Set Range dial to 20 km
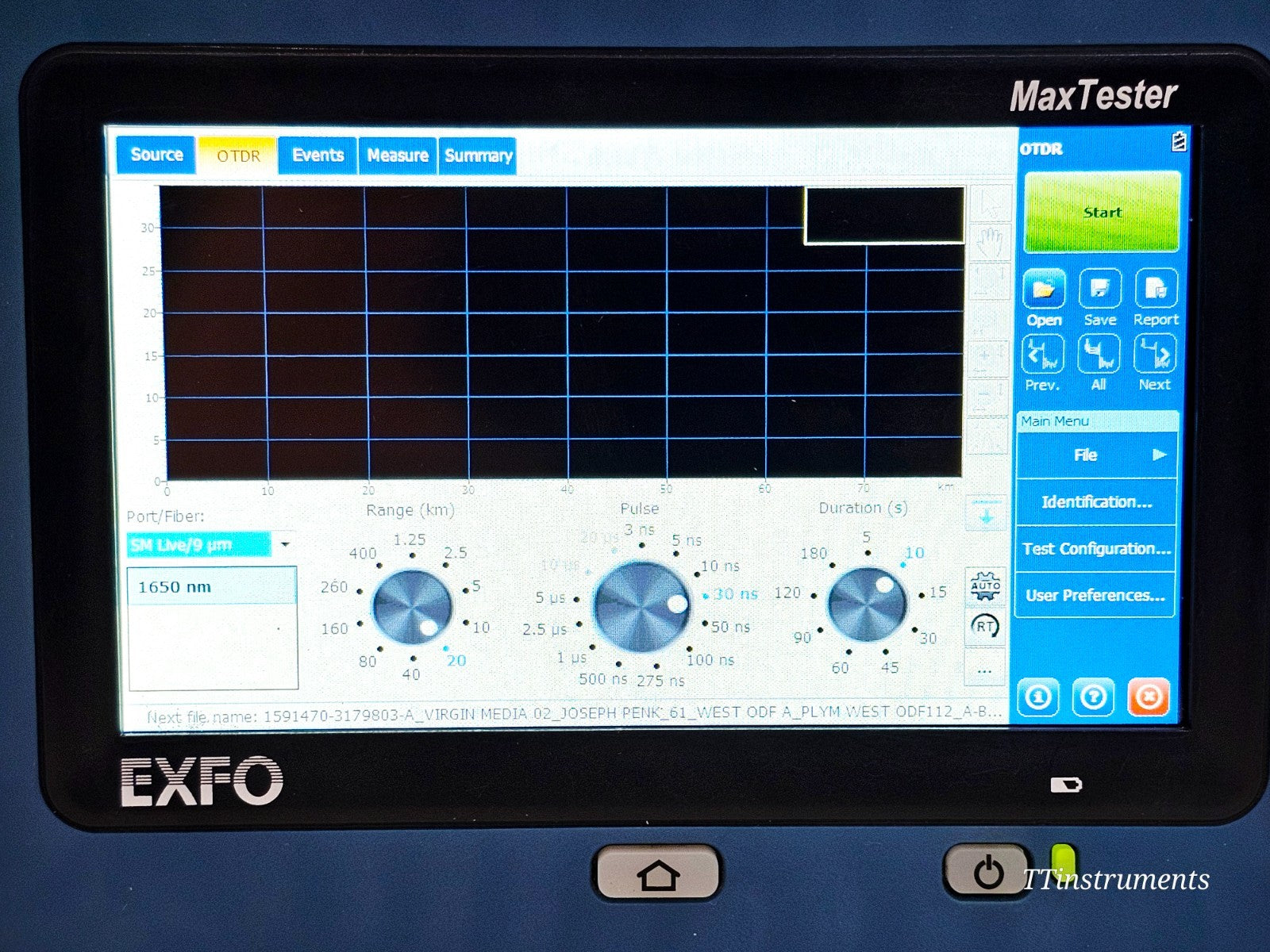 pos(456,660)
